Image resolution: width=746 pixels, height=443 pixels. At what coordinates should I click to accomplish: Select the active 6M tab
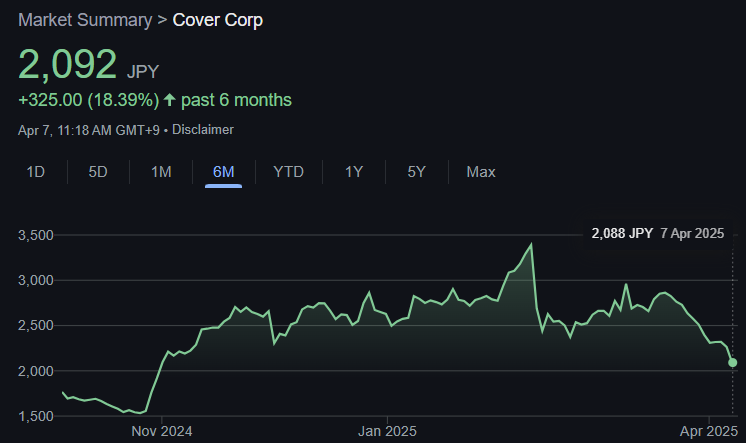[x=223, y=172]
